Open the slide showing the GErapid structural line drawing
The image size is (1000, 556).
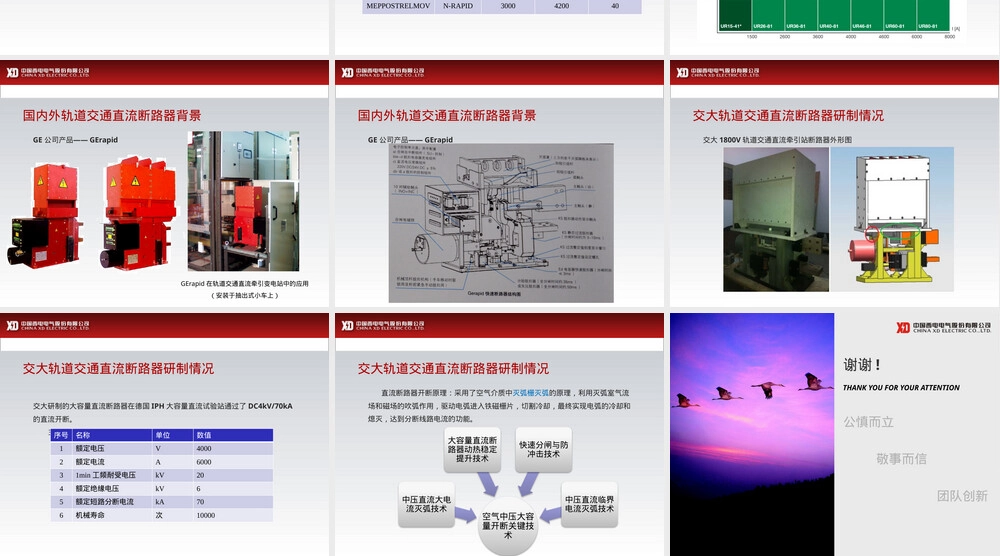click(499, 184)
